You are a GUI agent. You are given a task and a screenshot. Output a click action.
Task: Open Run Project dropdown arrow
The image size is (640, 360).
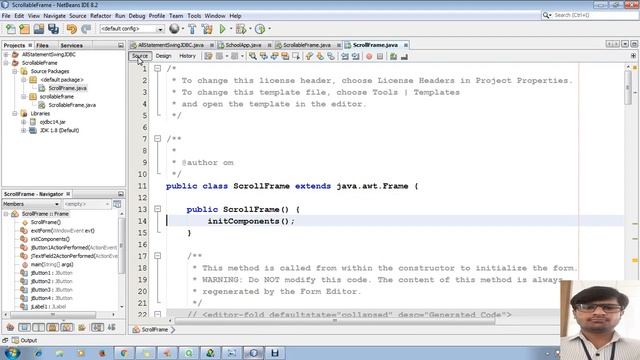[231, 29]
